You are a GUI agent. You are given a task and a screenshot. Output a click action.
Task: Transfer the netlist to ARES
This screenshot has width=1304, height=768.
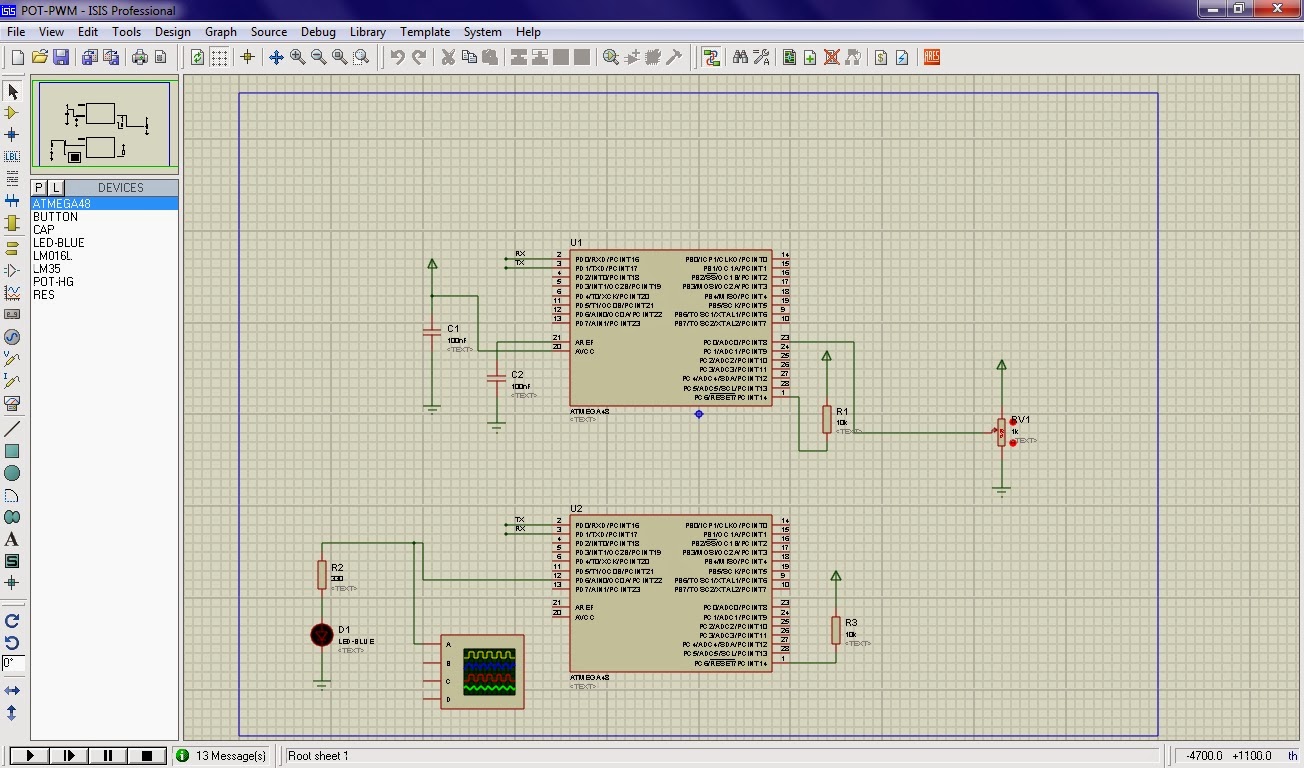(x=931, y=57)
